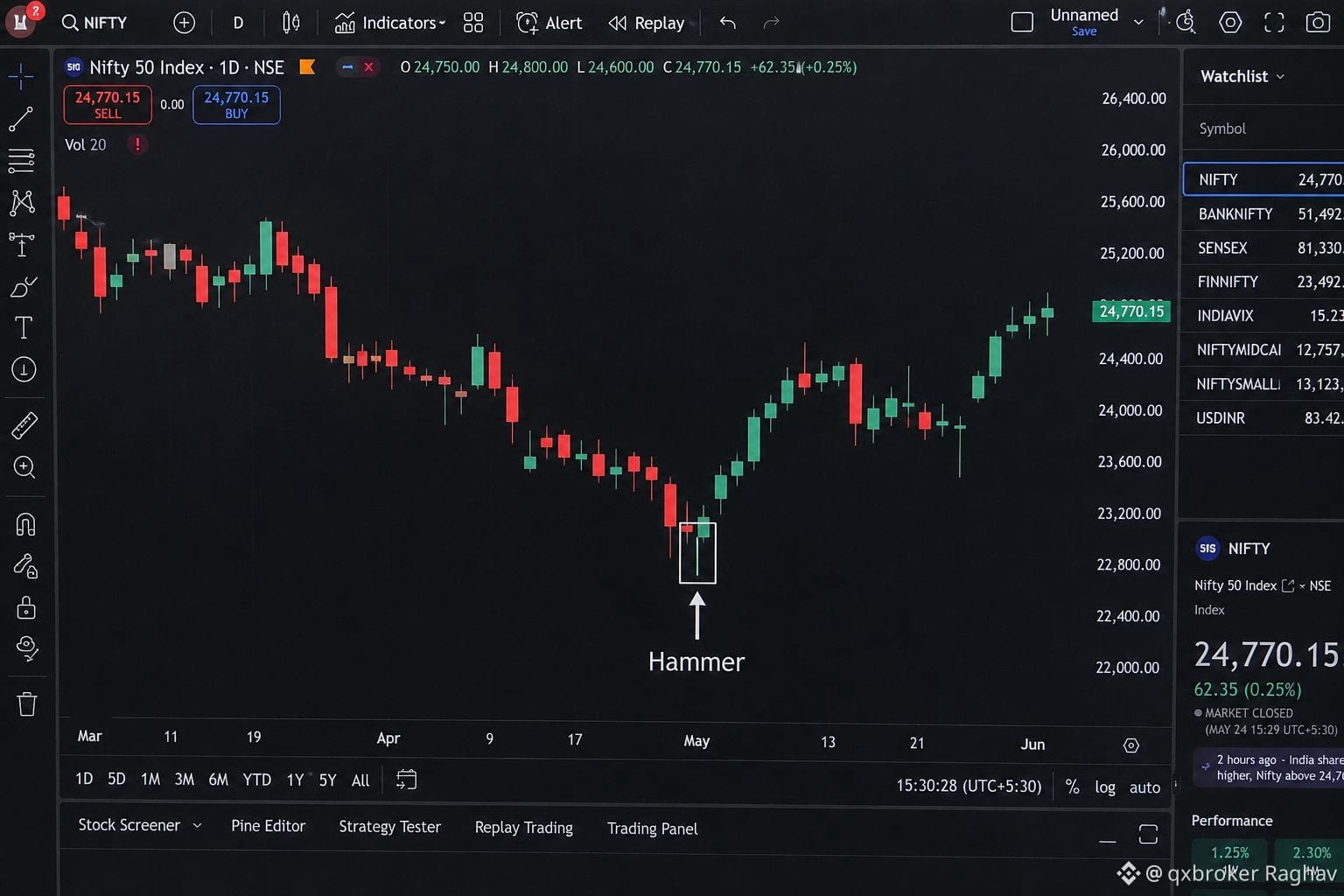
Task: Expand the Stock Screener dropdown chevron
Action: tap(197, 825)
